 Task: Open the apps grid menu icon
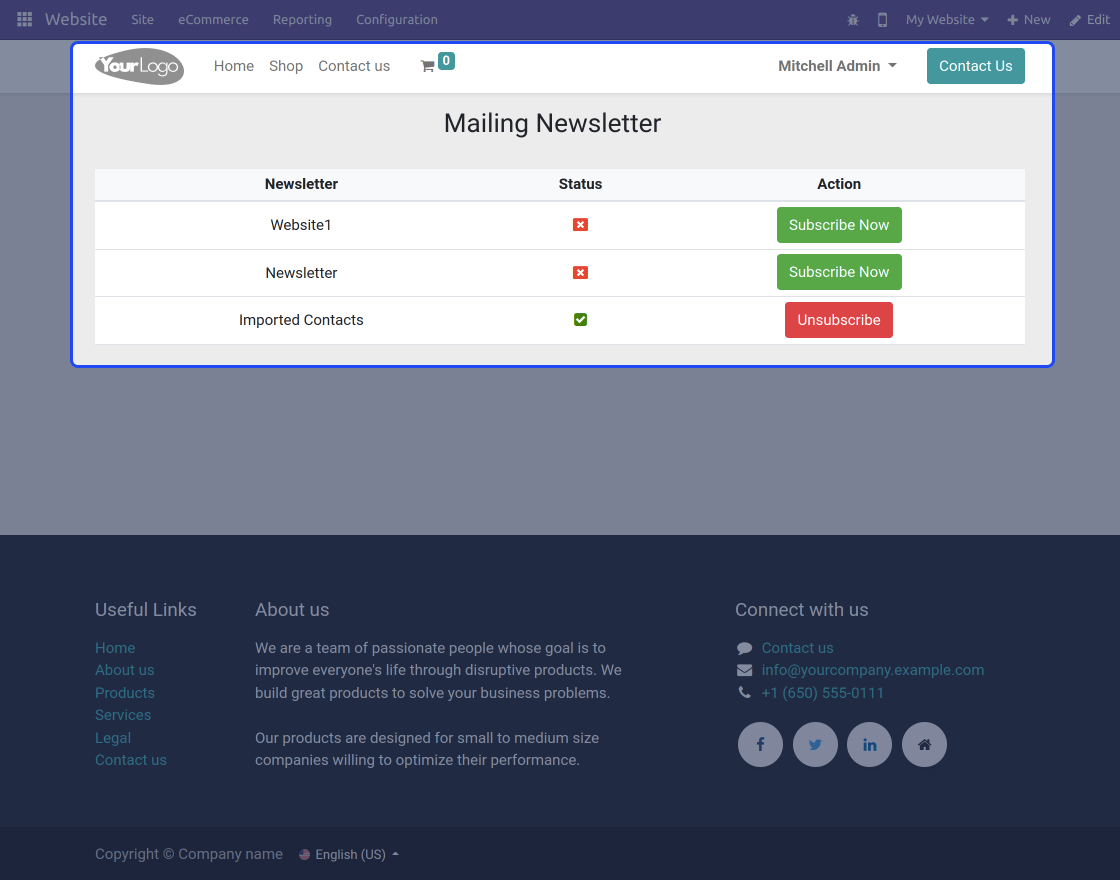tap(24, 19)
